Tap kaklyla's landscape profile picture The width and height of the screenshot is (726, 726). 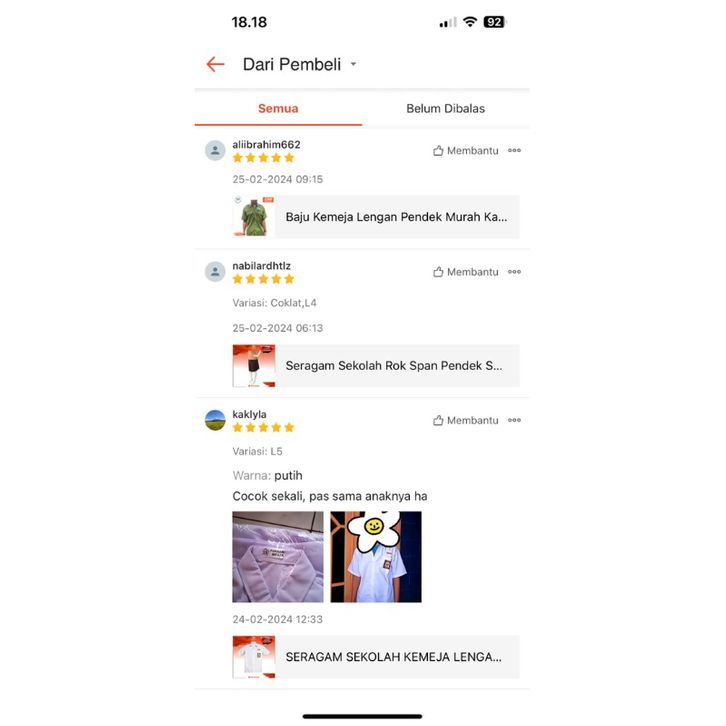click(215, 420)
